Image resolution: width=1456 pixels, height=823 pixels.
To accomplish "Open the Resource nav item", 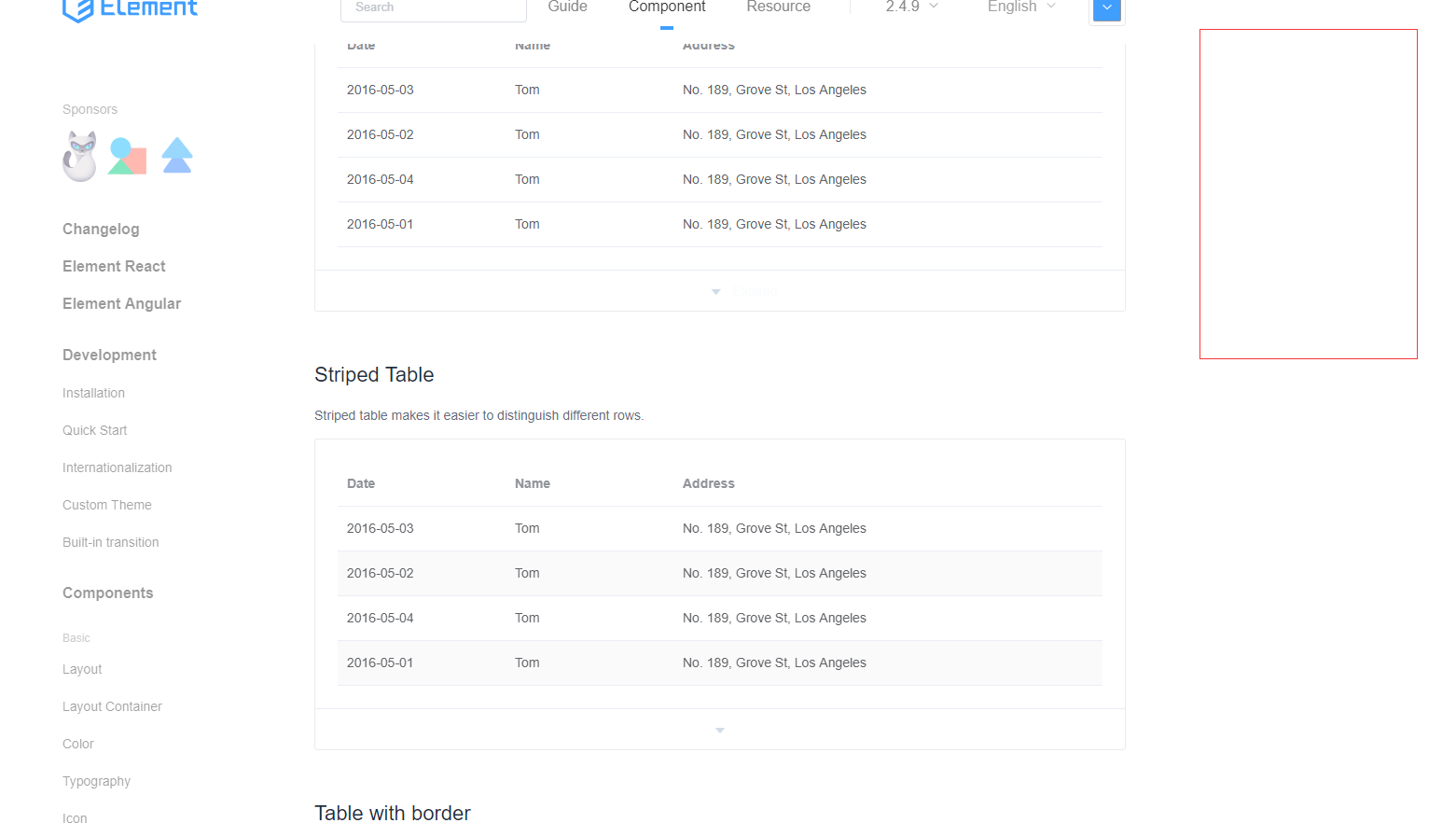I will (x=779, y=7).
